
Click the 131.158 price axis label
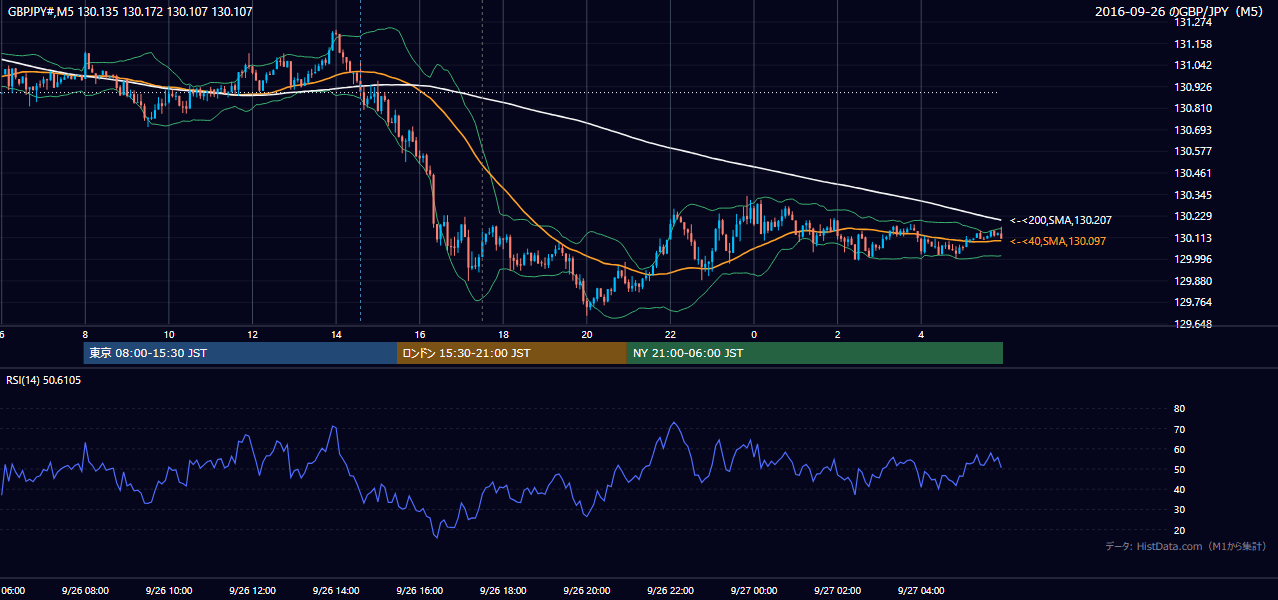1193,44
